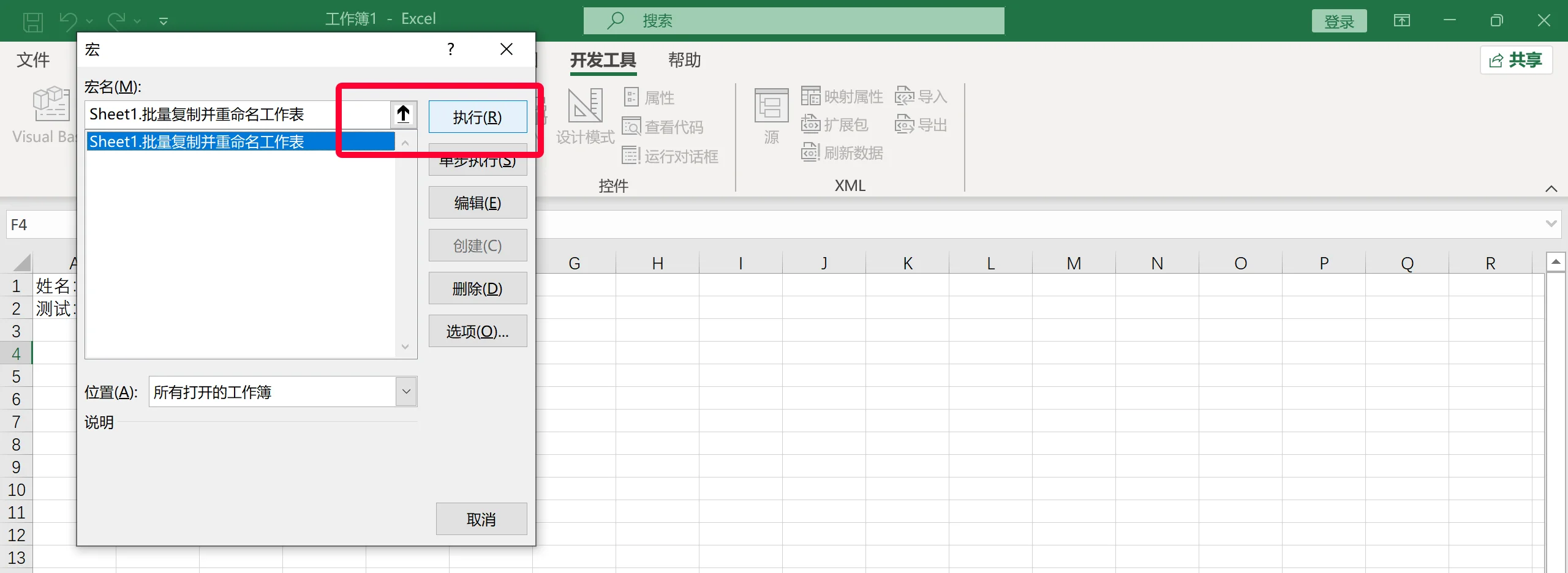The width and height of the screenshot is (1568, 573).
Task: Switch to the 开发工具 ribbon tab
Action: [603, 61]
